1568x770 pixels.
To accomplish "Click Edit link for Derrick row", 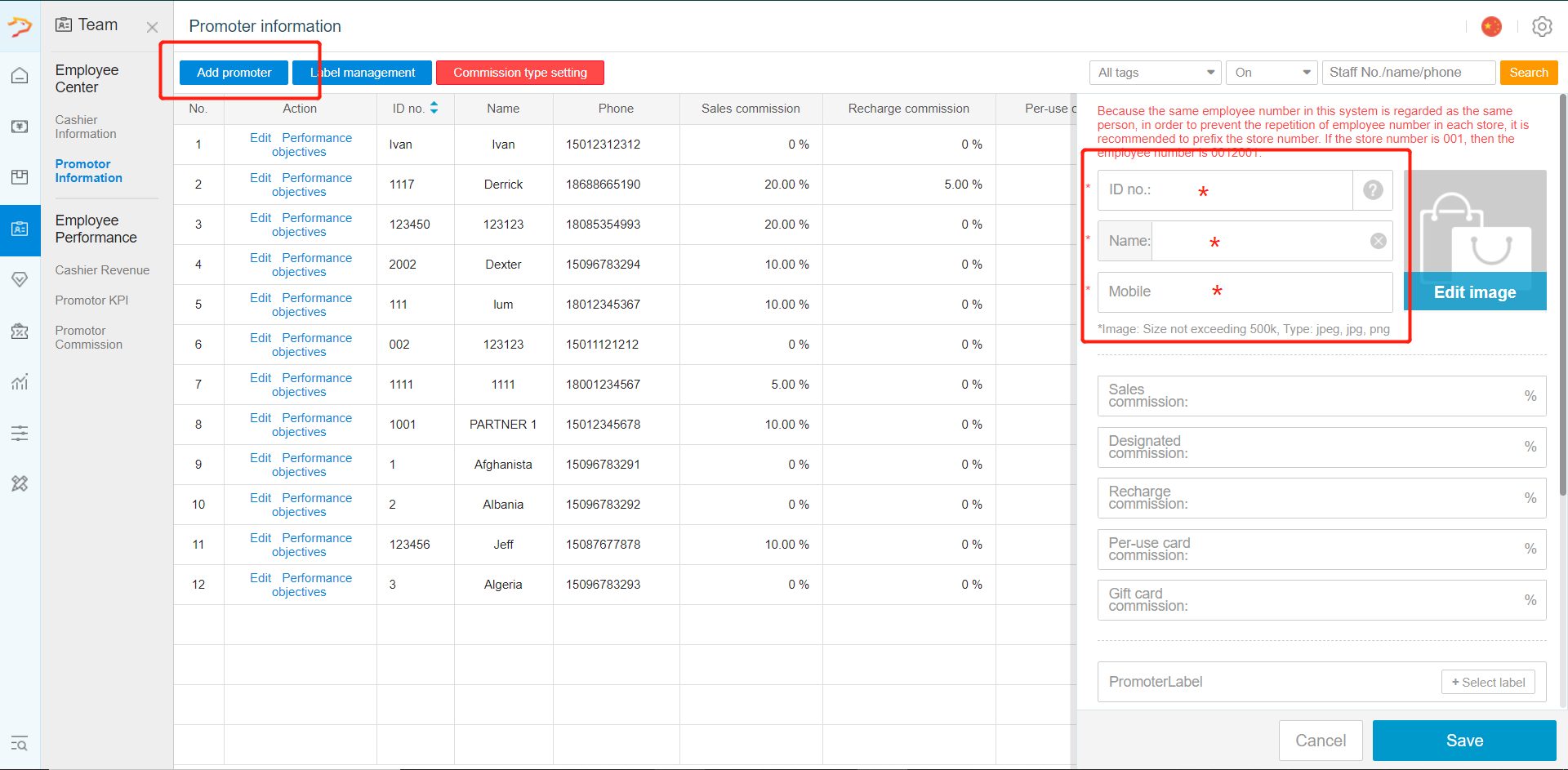I will (261, 178).
